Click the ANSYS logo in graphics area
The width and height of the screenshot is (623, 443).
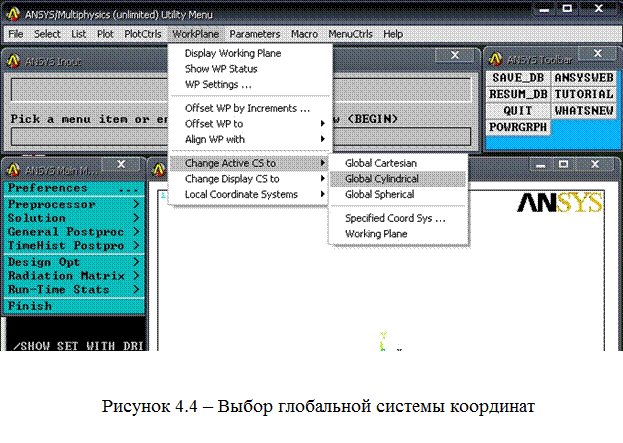pyautogui.click(x=560, y=203)
